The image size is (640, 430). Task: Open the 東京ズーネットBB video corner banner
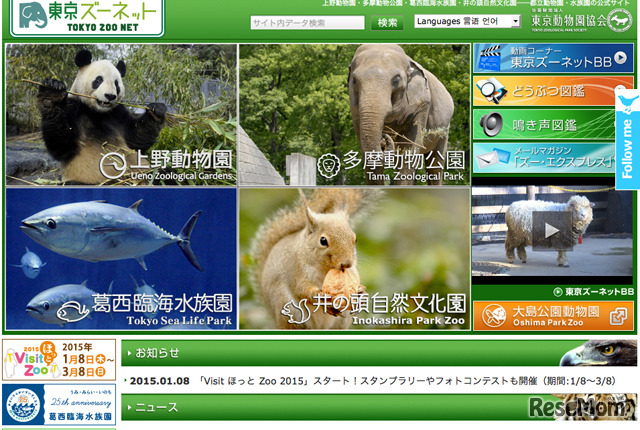553,58
